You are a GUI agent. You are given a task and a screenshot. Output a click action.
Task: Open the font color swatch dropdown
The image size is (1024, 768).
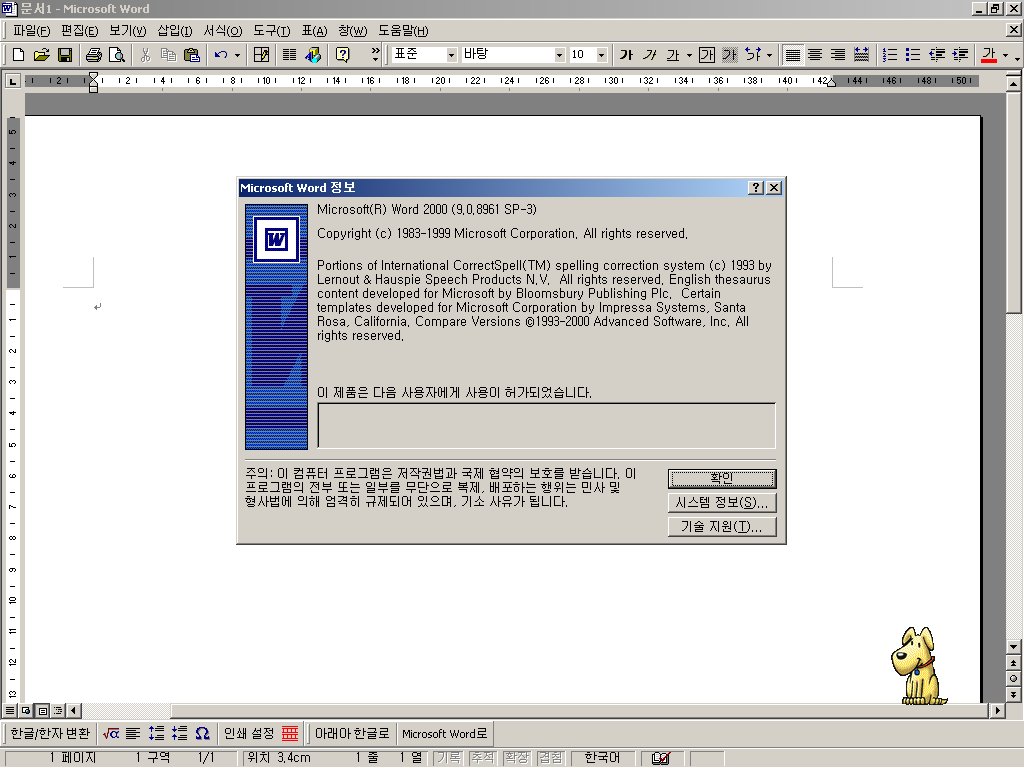(1005, 55)
